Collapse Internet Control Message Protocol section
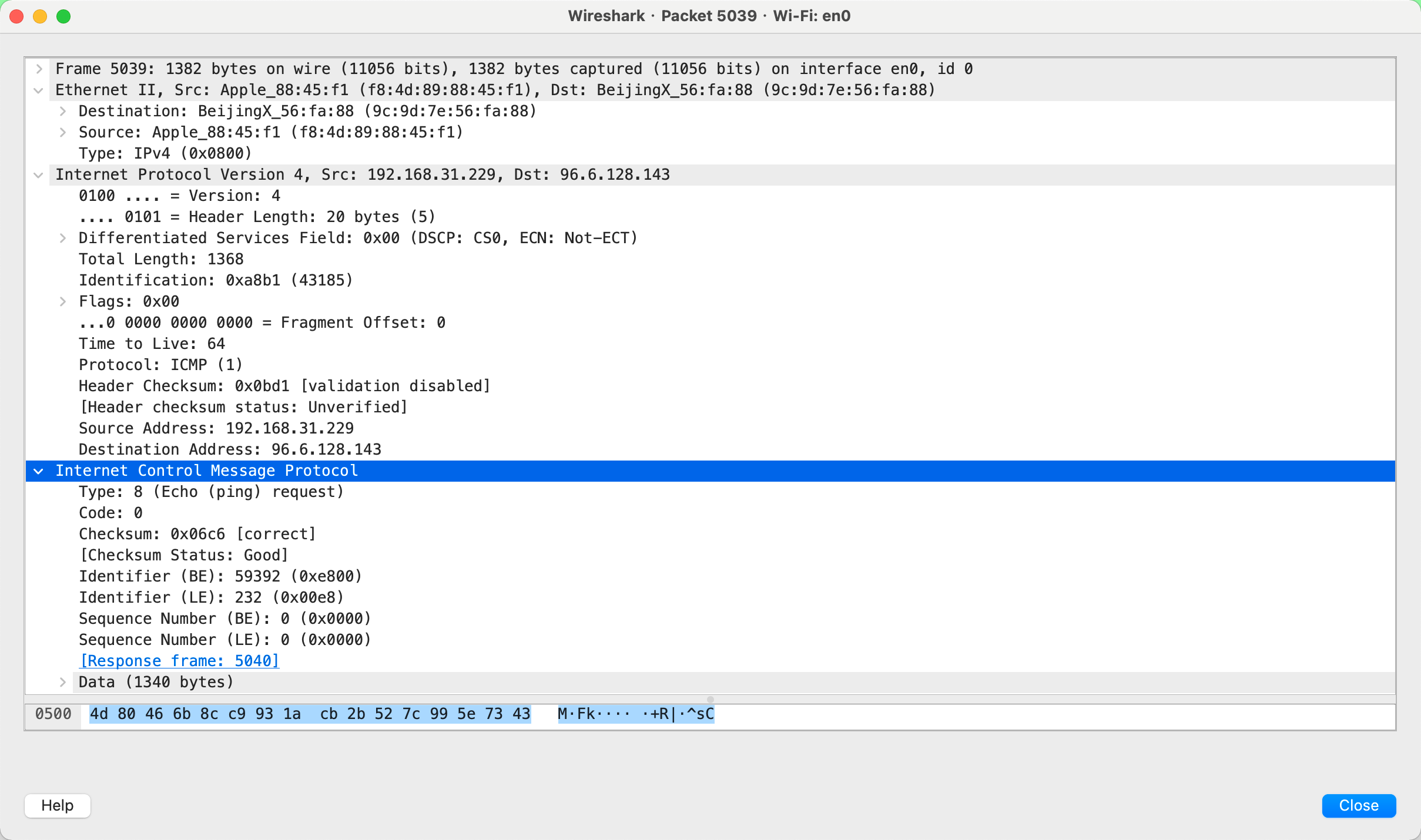This screenshot has height=840, width=1421. pos(39,471)
